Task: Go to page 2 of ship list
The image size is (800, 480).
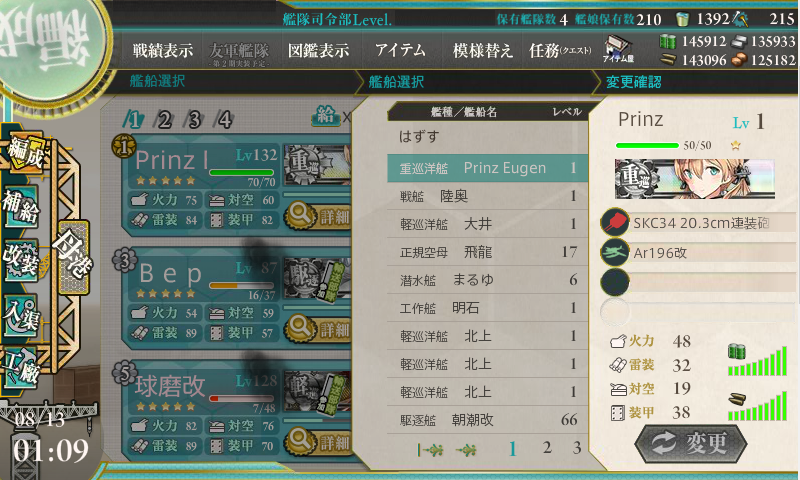Action: pyautogui.click(x=547, y=448)
